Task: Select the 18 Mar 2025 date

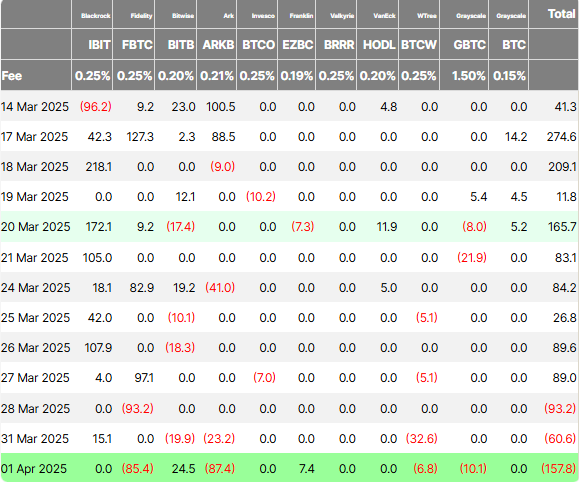Action: (x=34, y=167)
